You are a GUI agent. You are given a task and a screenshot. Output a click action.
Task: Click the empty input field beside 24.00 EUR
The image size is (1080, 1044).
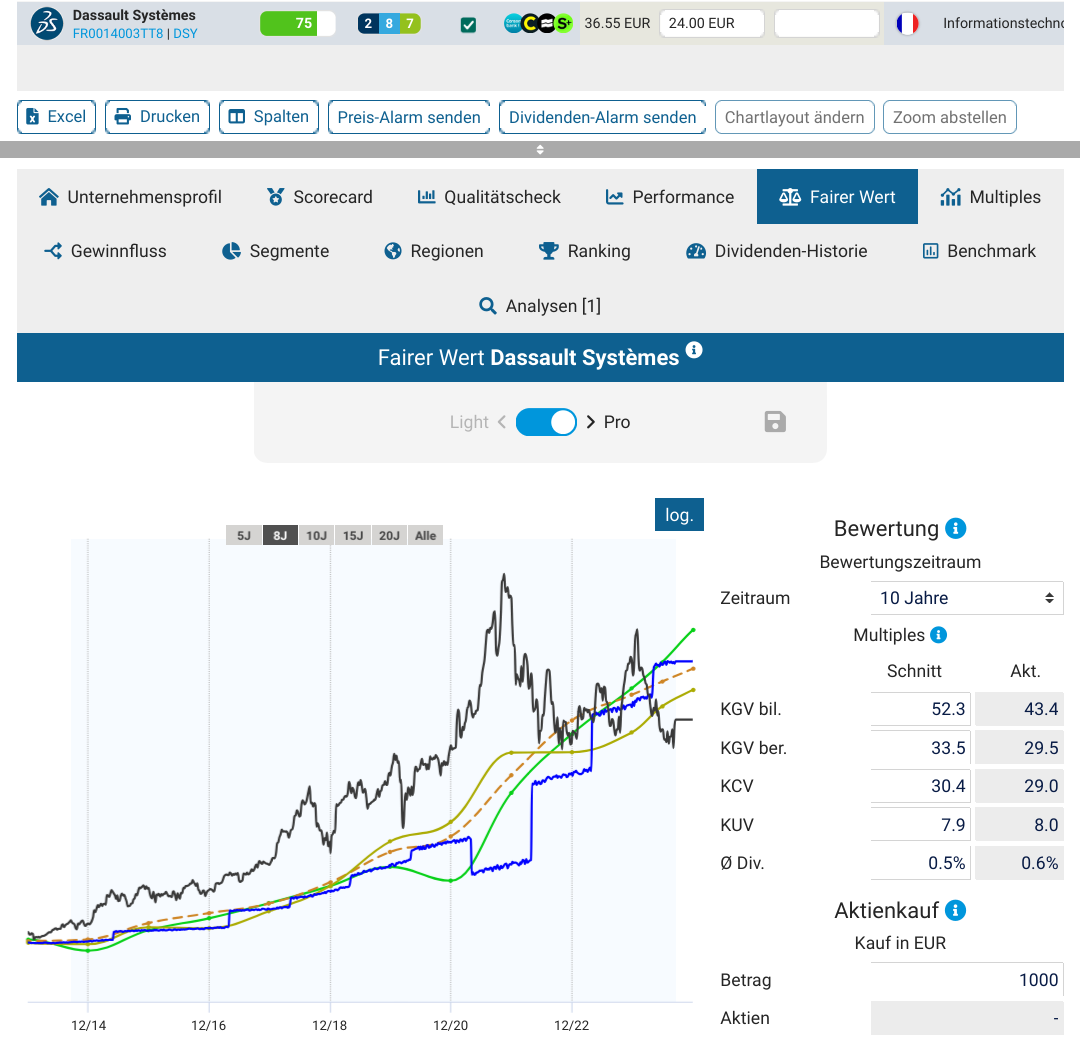827,23
